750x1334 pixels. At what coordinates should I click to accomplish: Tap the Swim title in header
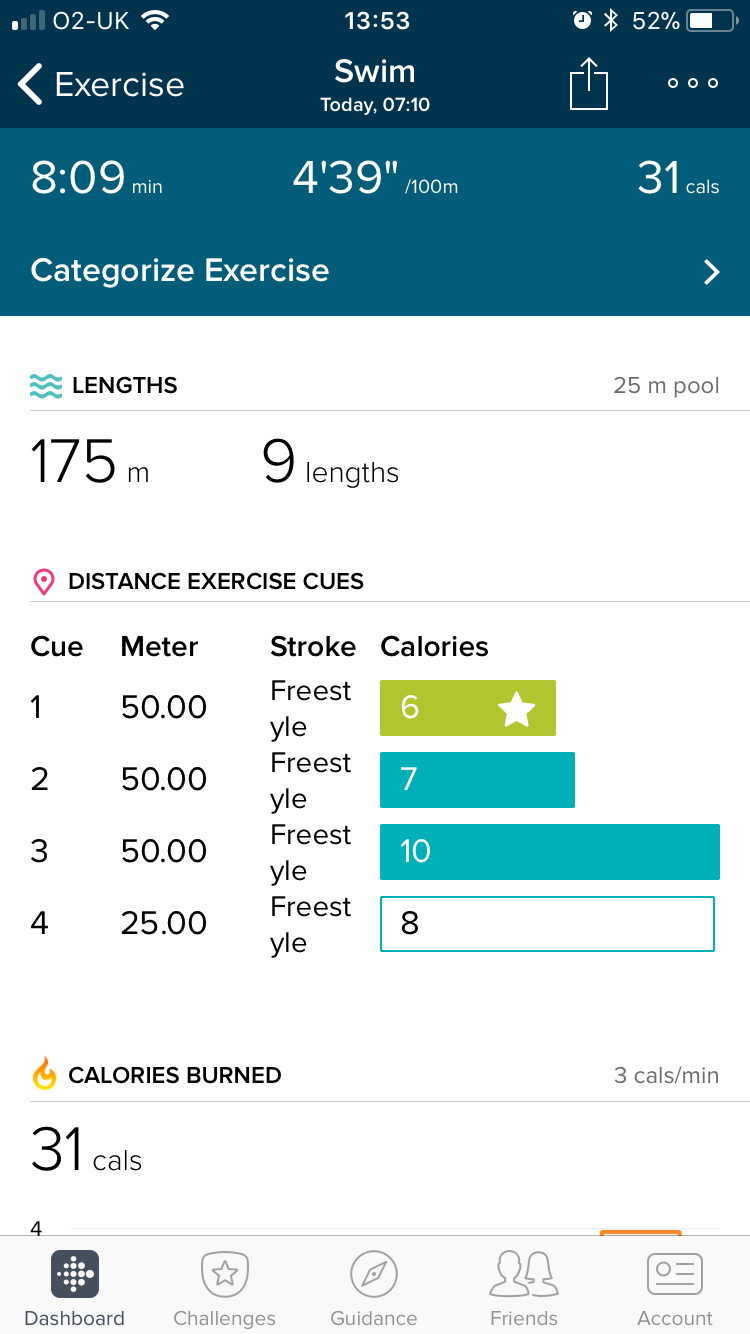(x=375, y=72)
